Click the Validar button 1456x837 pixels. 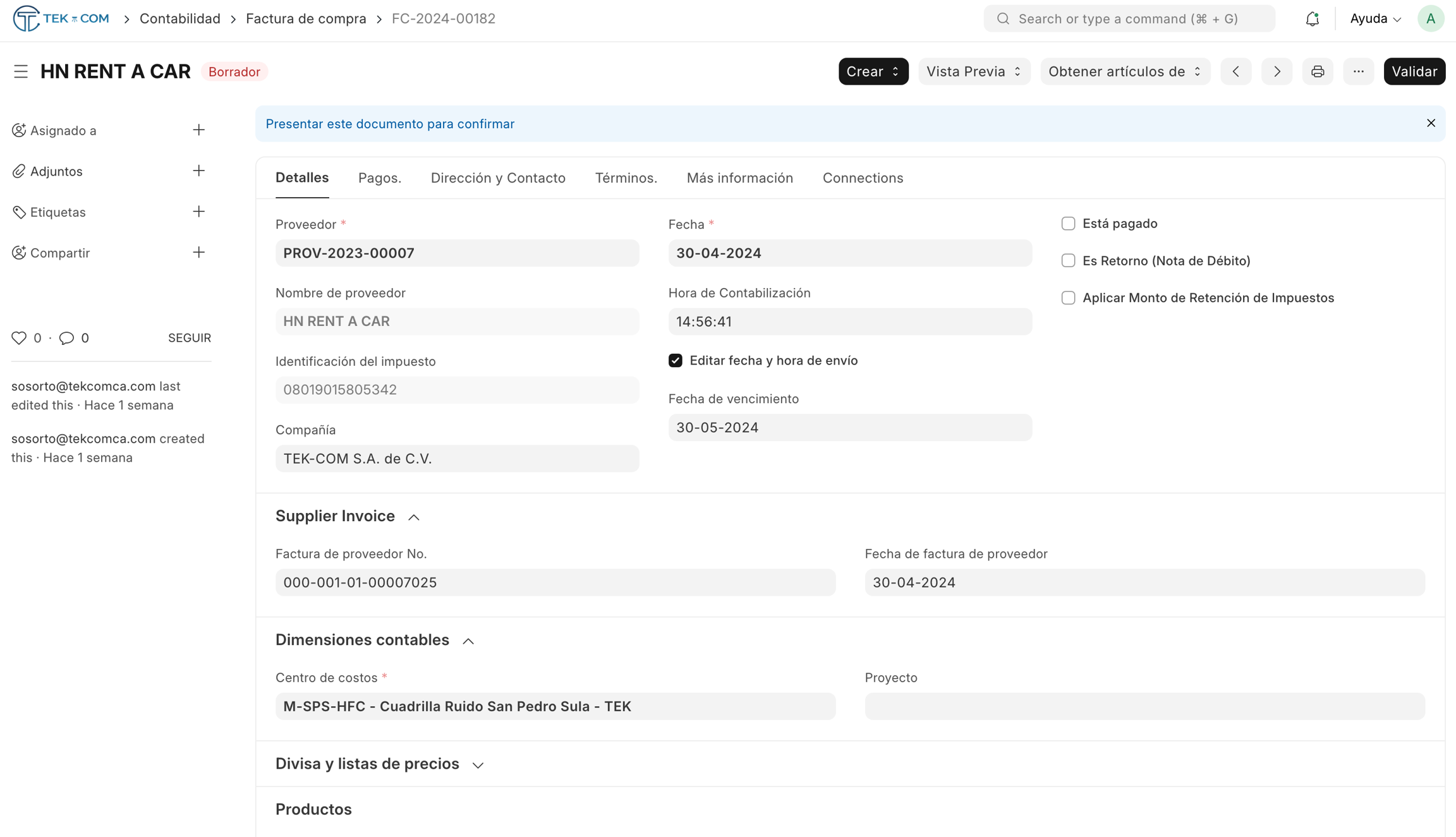pyautogui.click(x=1414, y=71)
